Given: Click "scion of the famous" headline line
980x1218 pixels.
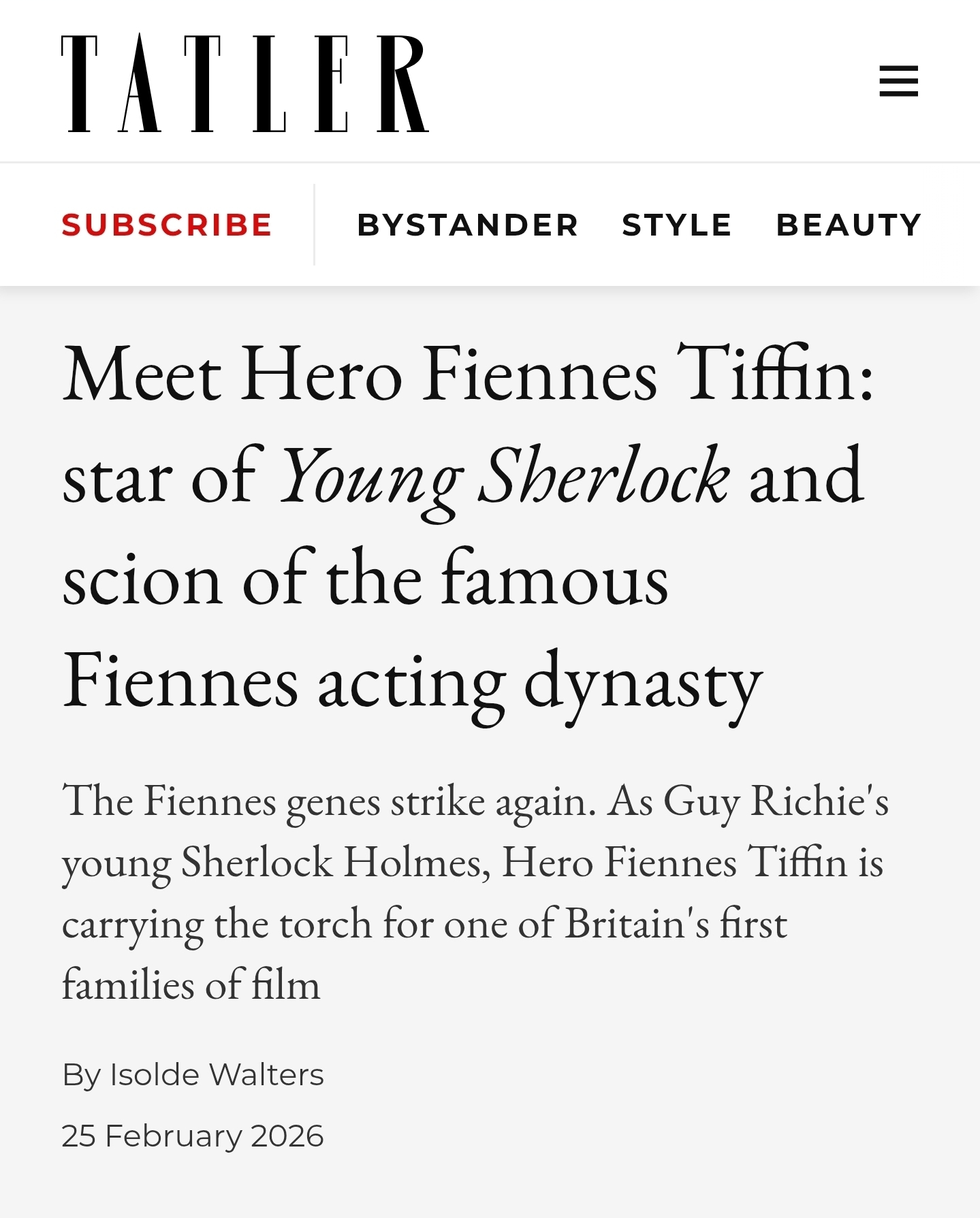Looking at the screenshot, I should click(x=365, y=579).
